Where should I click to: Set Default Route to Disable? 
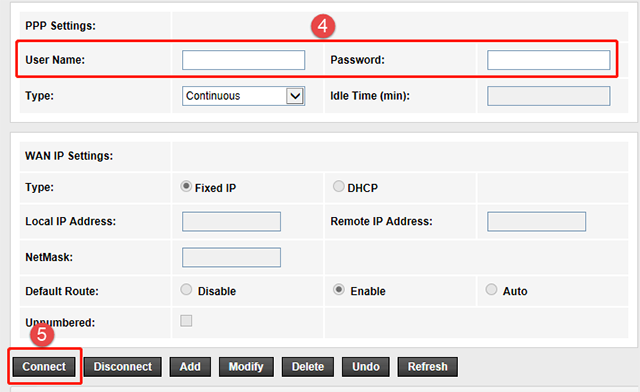coord(186,290)
